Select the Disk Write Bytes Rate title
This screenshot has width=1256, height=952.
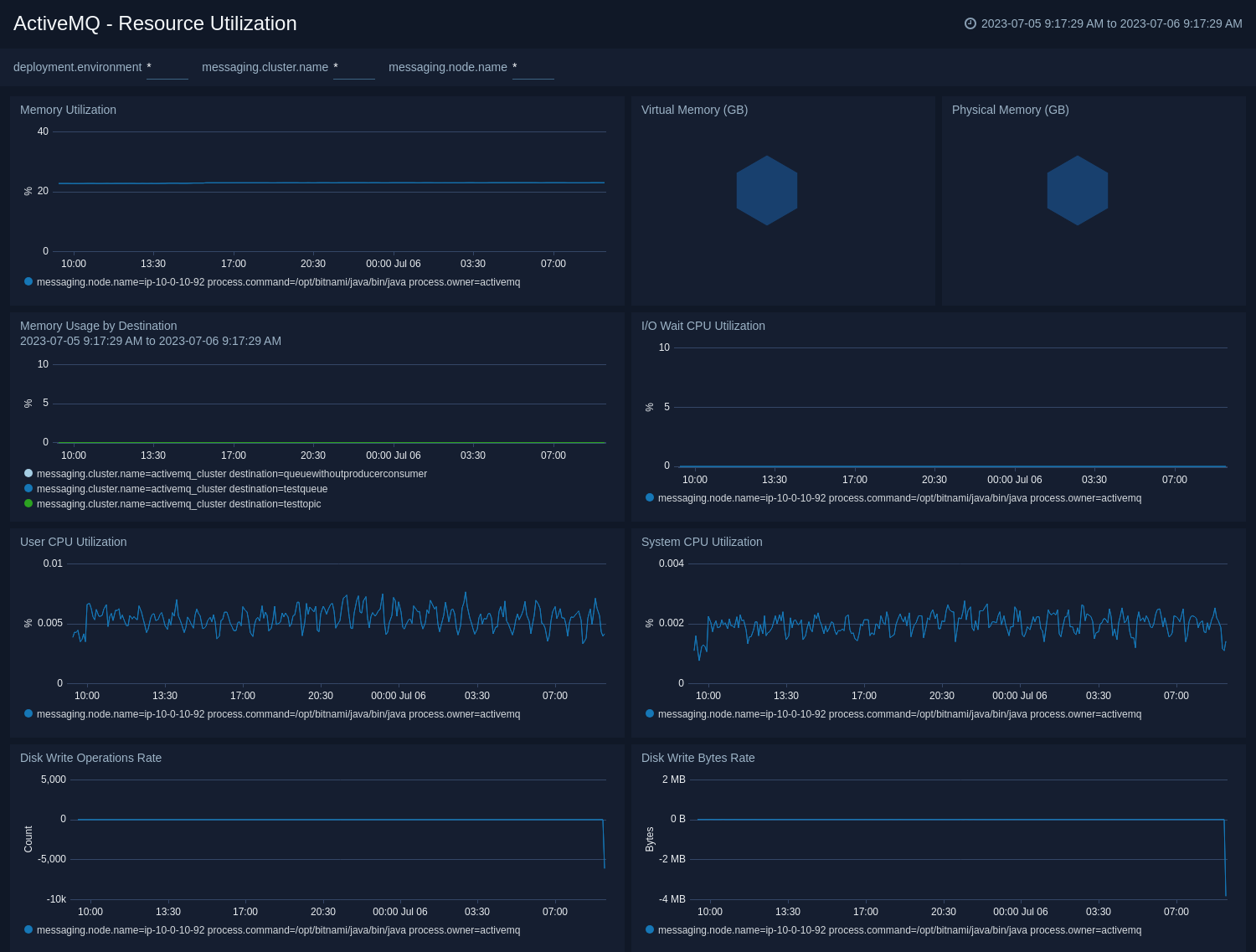tap(697, 758)
